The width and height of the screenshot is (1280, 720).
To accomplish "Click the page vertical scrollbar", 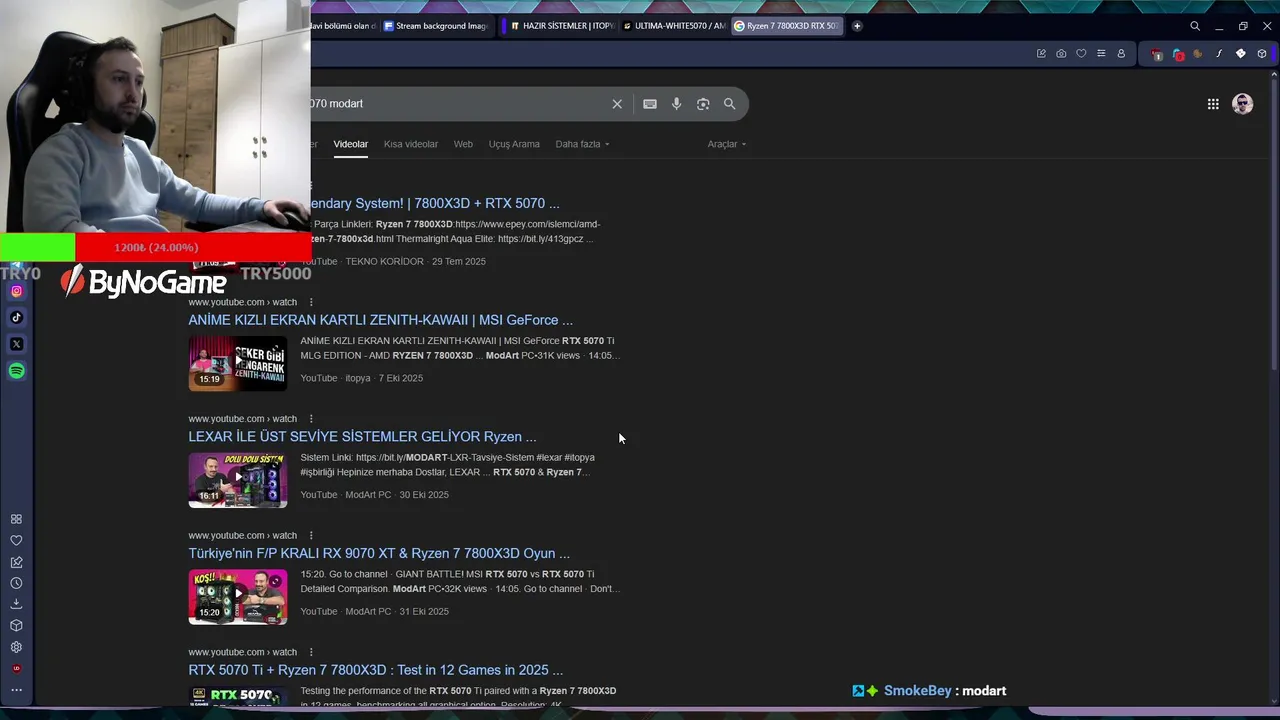I will coord(1274,225).
